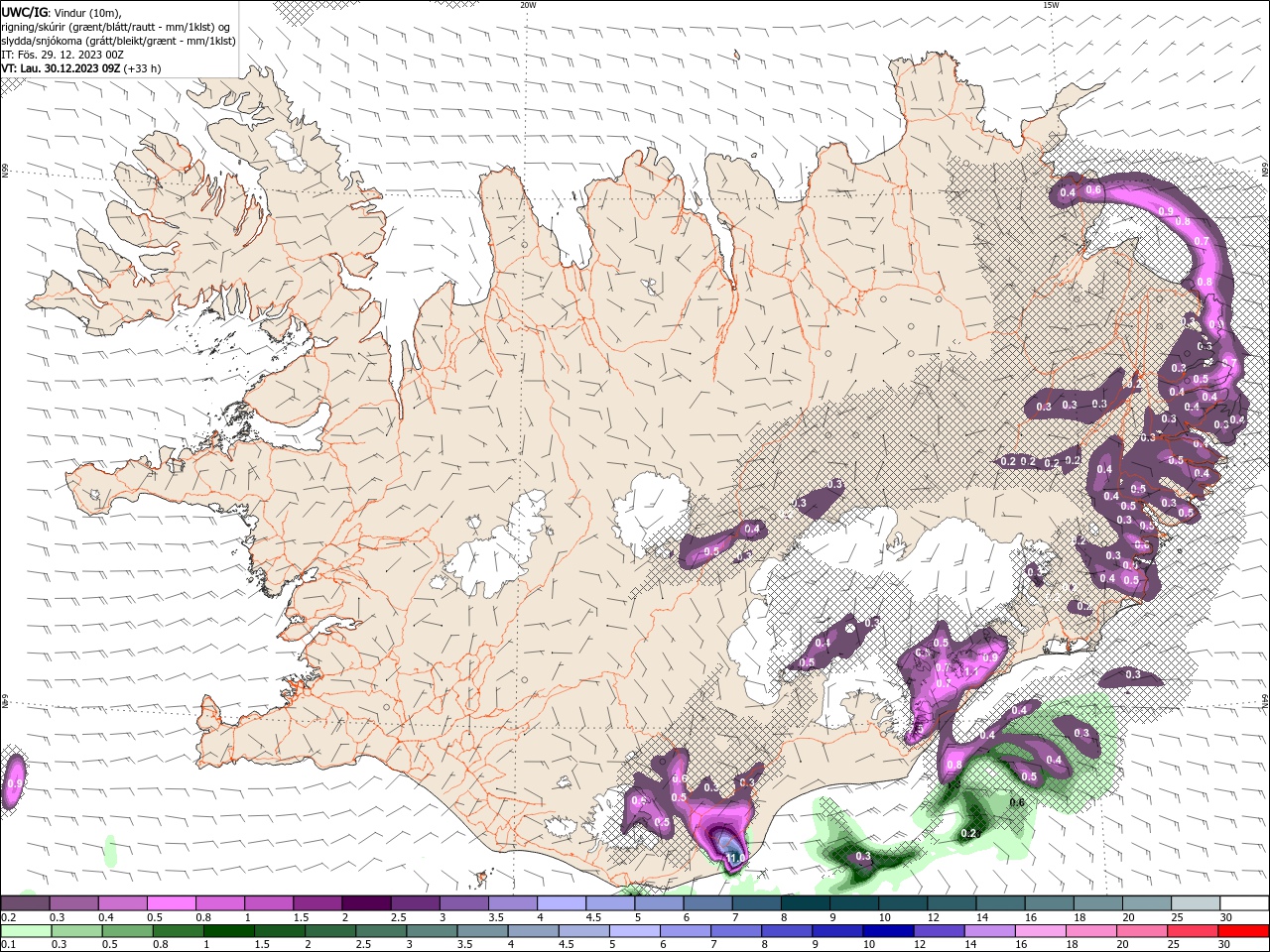
Task: Click the '0.7' value on the northeast snow band
Action: pos(1202,241)
